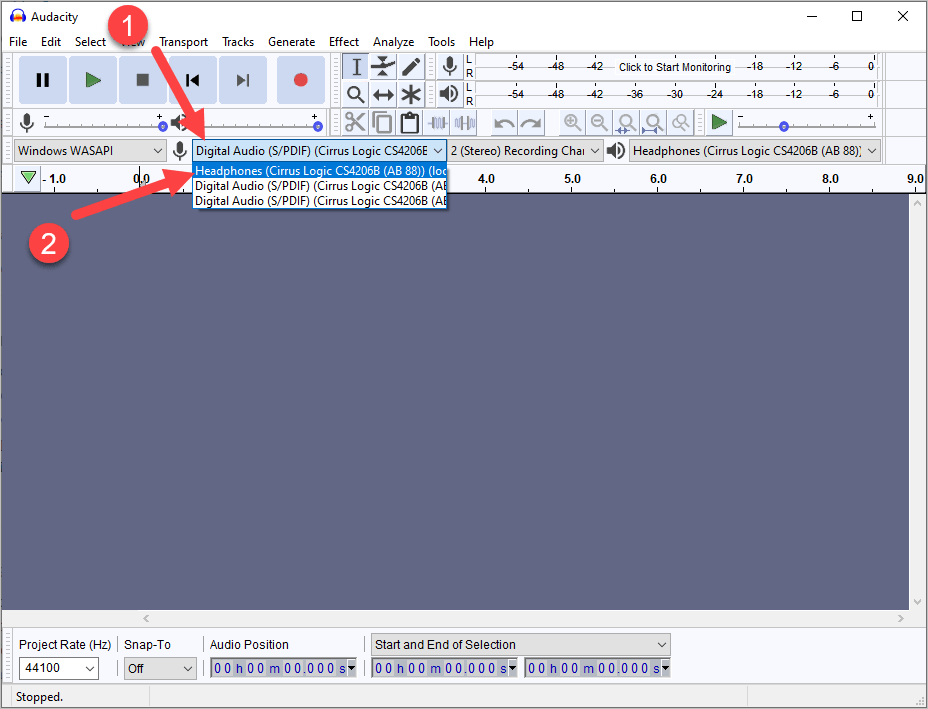Open the Analyze menu
Screen dimensions: 928x709
click(x=394, y=42)
